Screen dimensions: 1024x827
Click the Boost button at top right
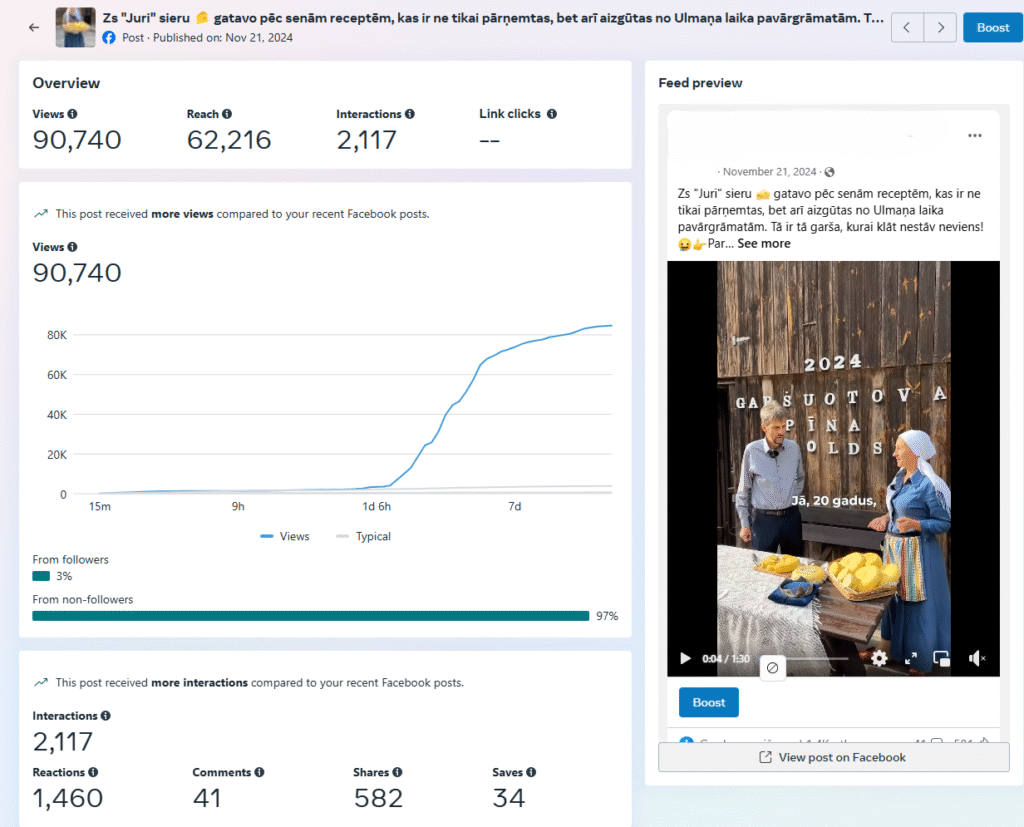[993, 27]
